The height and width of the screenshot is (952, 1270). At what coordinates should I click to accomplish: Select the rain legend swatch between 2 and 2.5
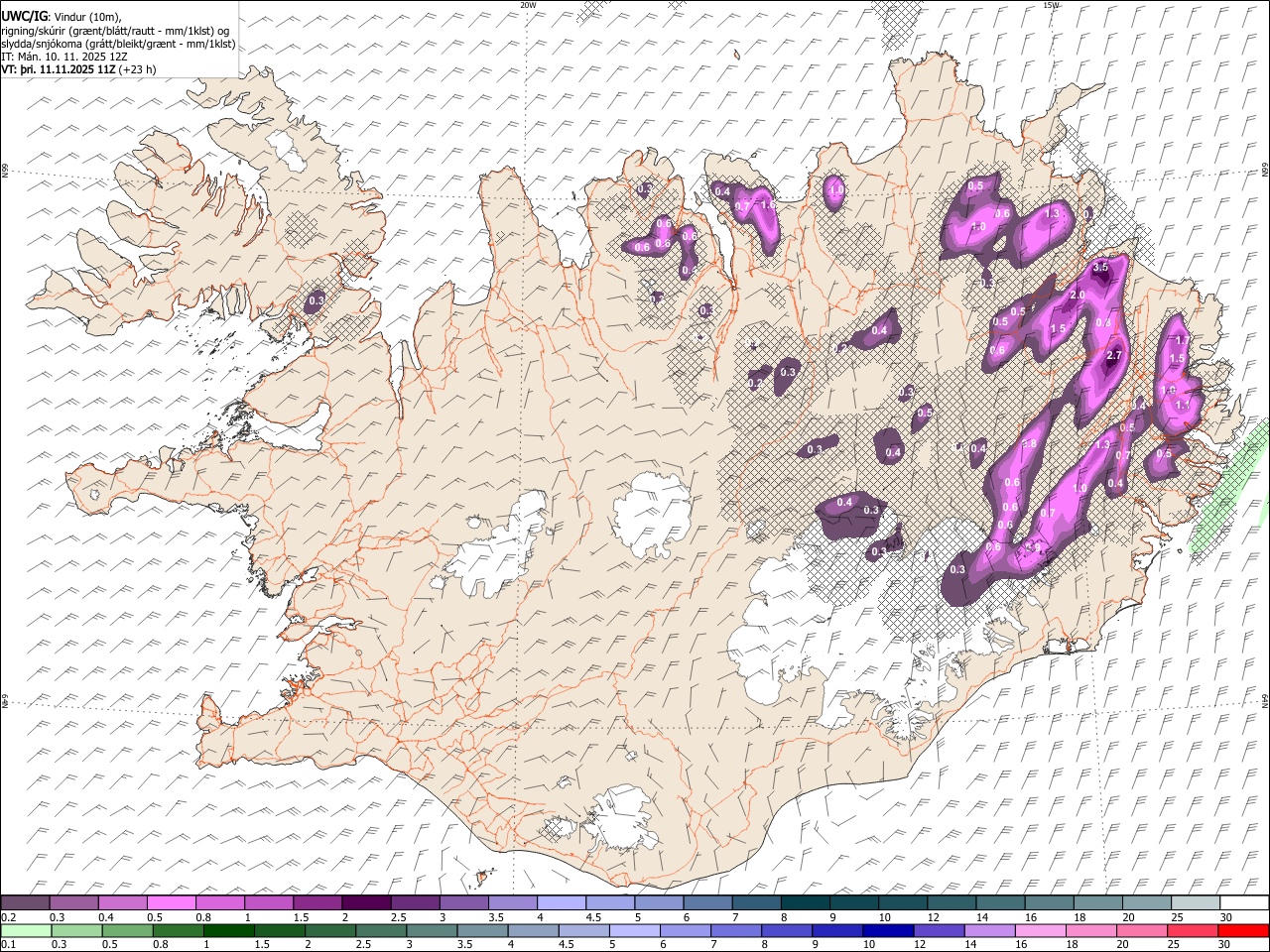click(329, 930)
